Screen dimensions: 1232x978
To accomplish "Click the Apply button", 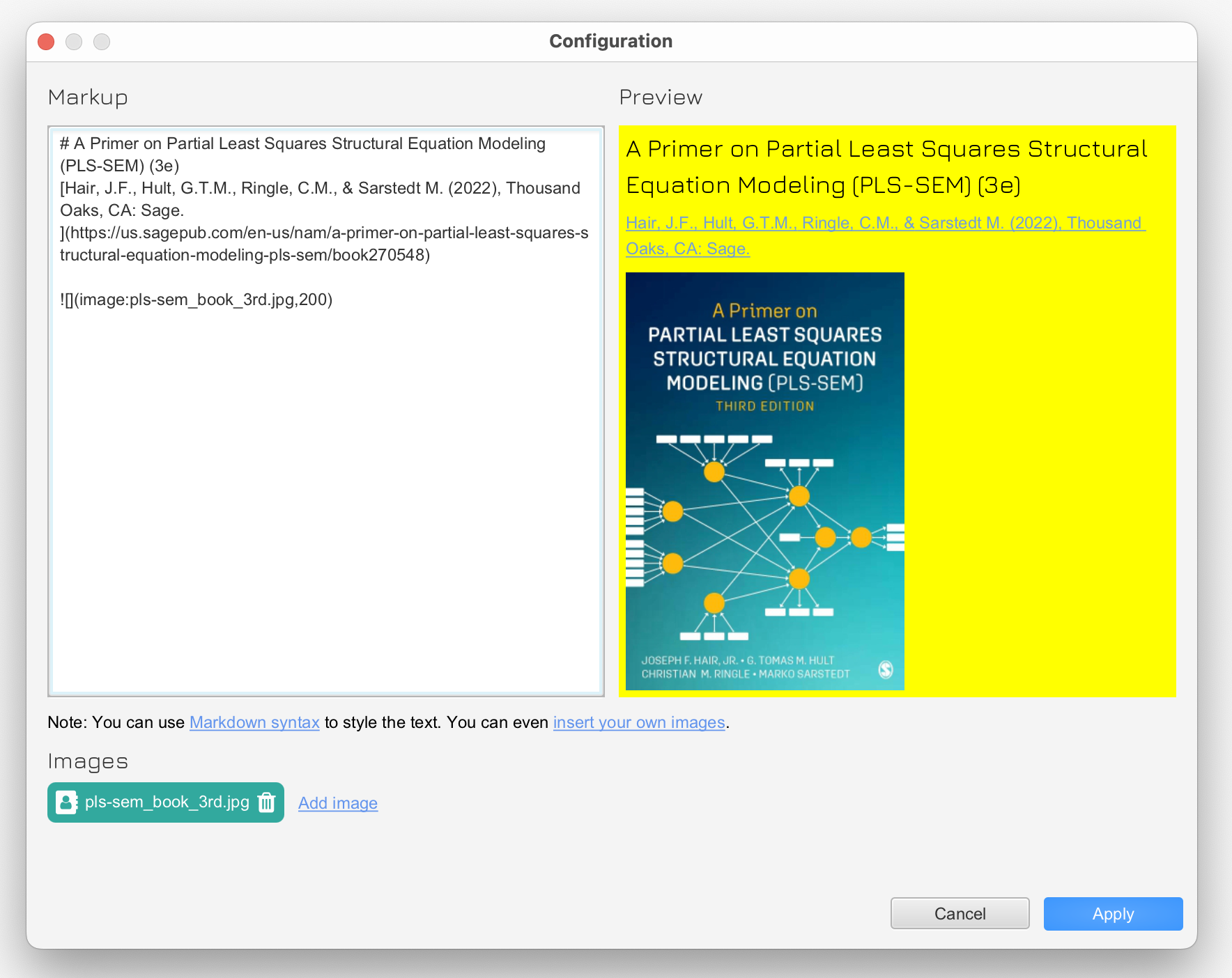I will (x=1113, y=914).
